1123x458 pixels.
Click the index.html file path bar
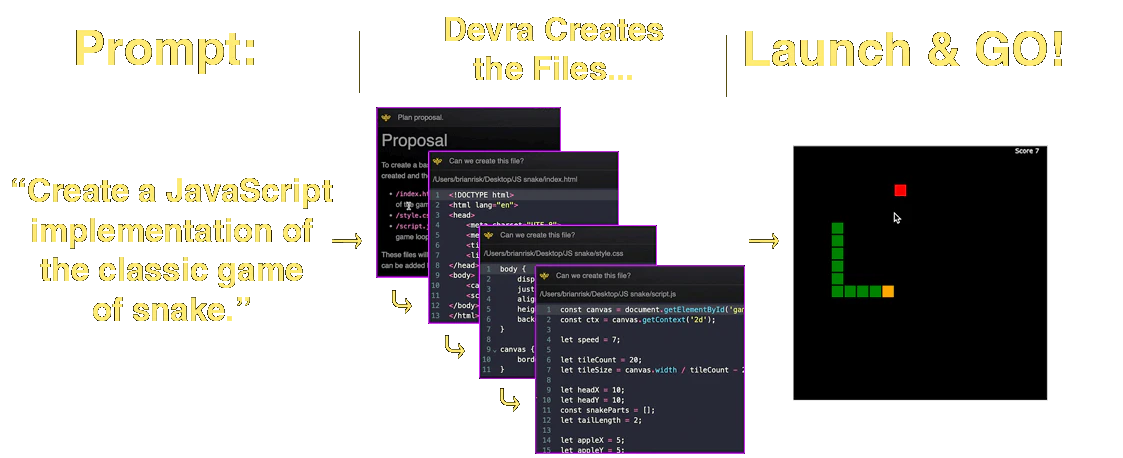(513, 179)
